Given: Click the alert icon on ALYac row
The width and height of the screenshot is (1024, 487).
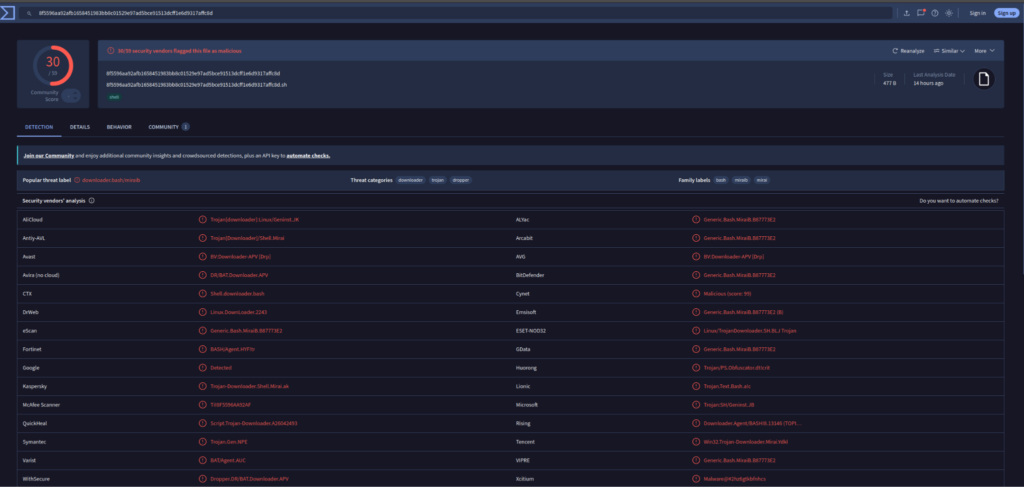Looking at the screenshot, I should [696, 219].
